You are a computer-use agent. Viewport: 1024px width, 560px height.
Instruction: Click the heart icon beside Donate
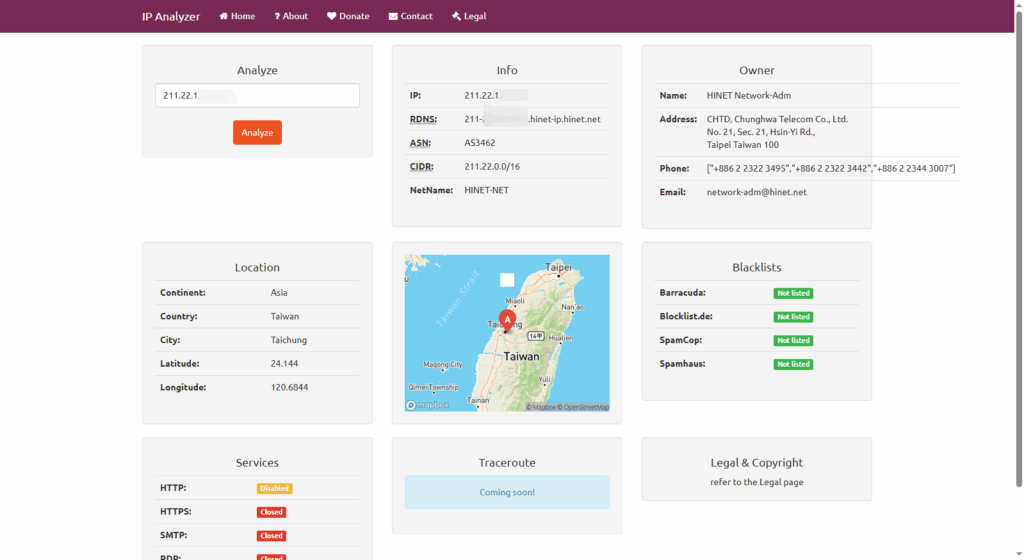click(x=332, y=16)
